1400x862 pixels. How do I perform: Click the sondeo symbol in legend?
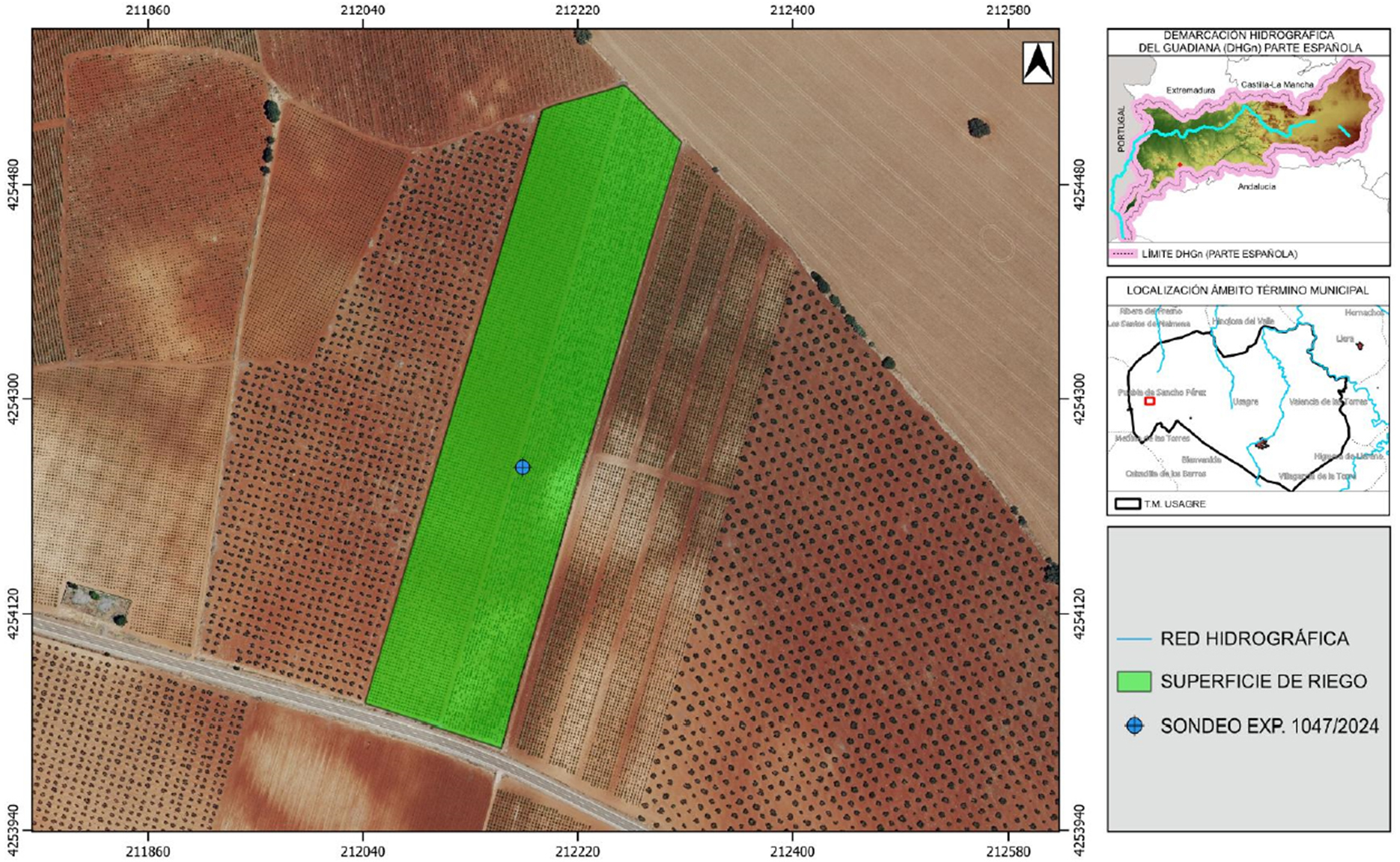click(x=1134, y=725)
